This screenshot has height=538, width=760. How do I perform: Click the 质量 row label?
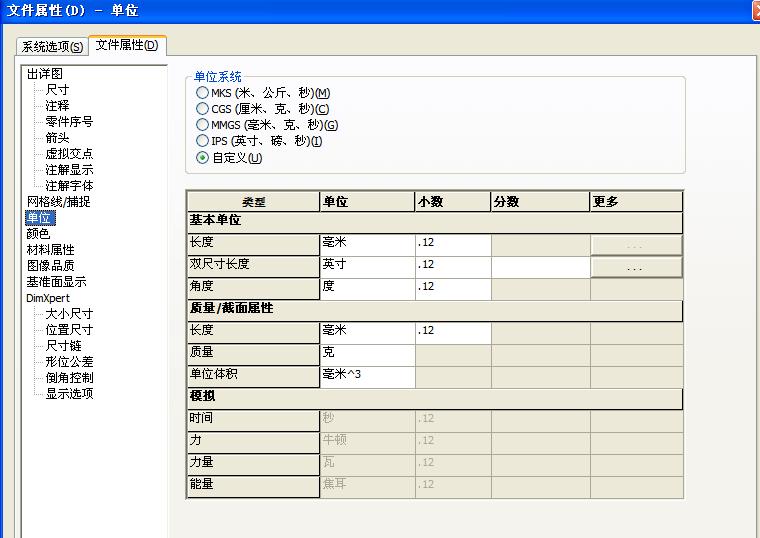253,355
